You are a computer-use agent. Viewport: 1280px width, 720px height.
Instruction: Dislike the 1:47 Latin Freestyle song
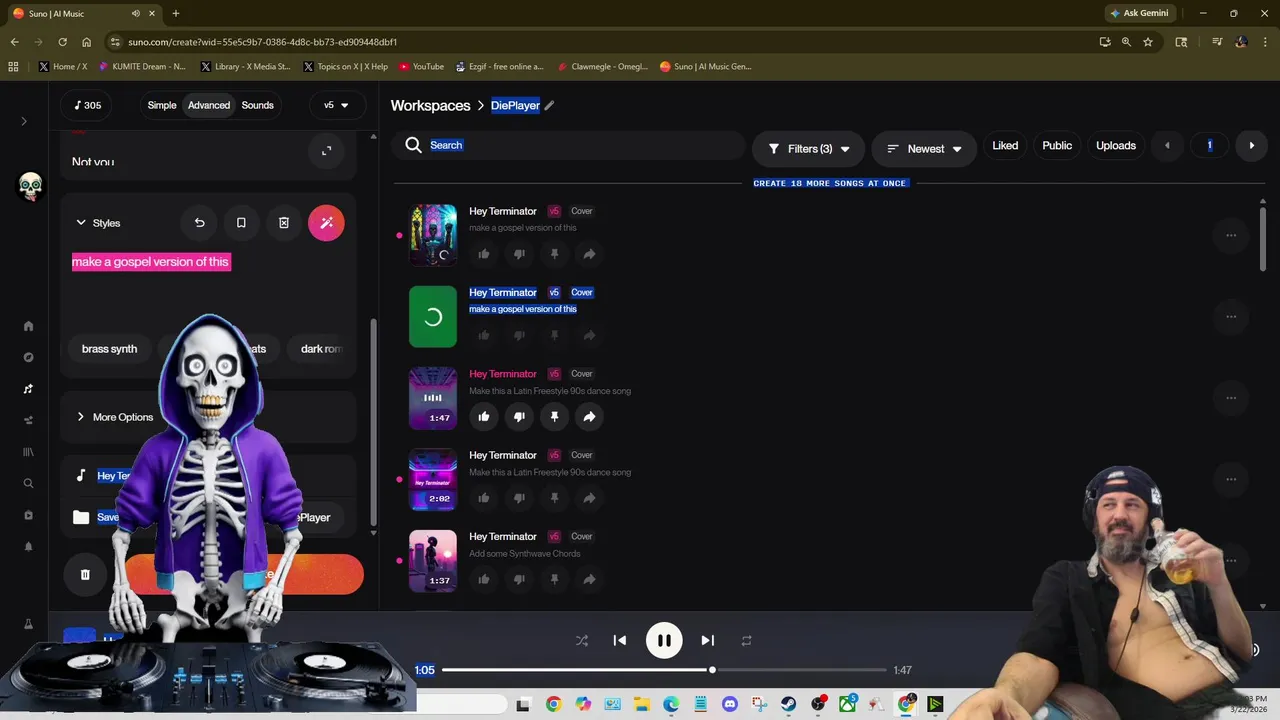(519, 417)
